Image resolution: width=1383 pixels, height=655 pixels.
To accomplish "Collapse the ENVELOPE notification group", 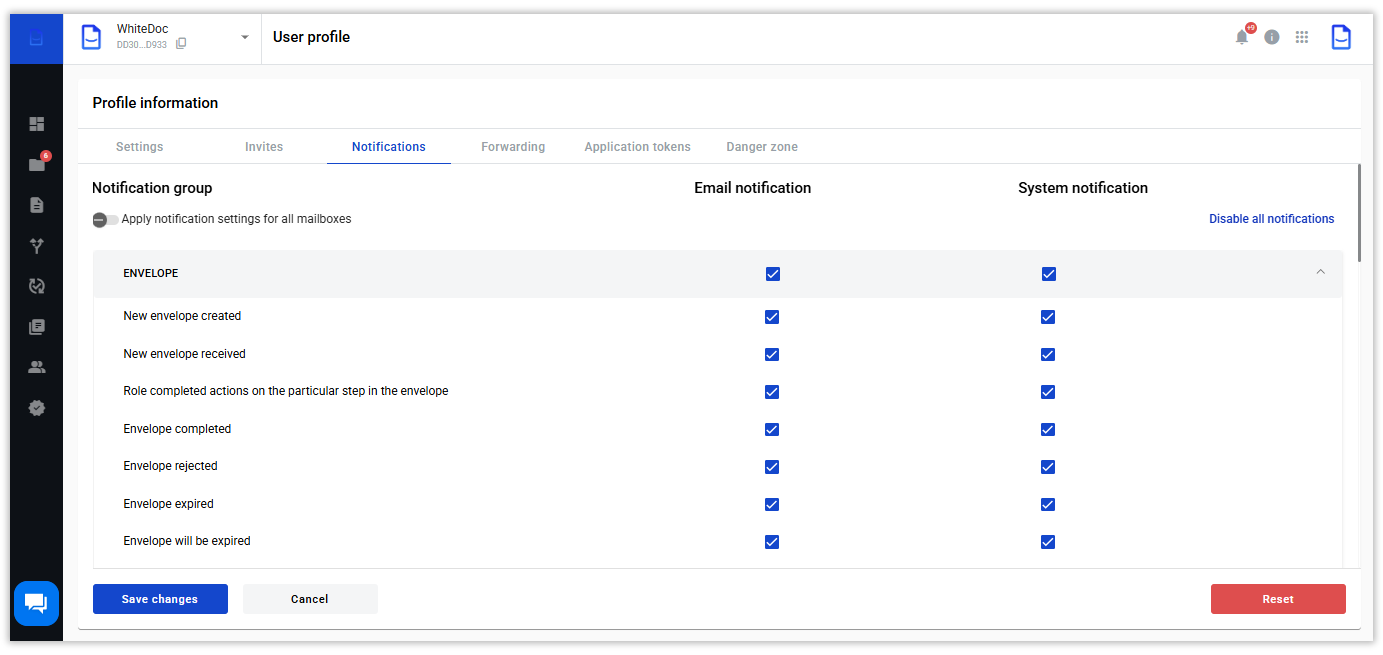I will point(1320,272).
